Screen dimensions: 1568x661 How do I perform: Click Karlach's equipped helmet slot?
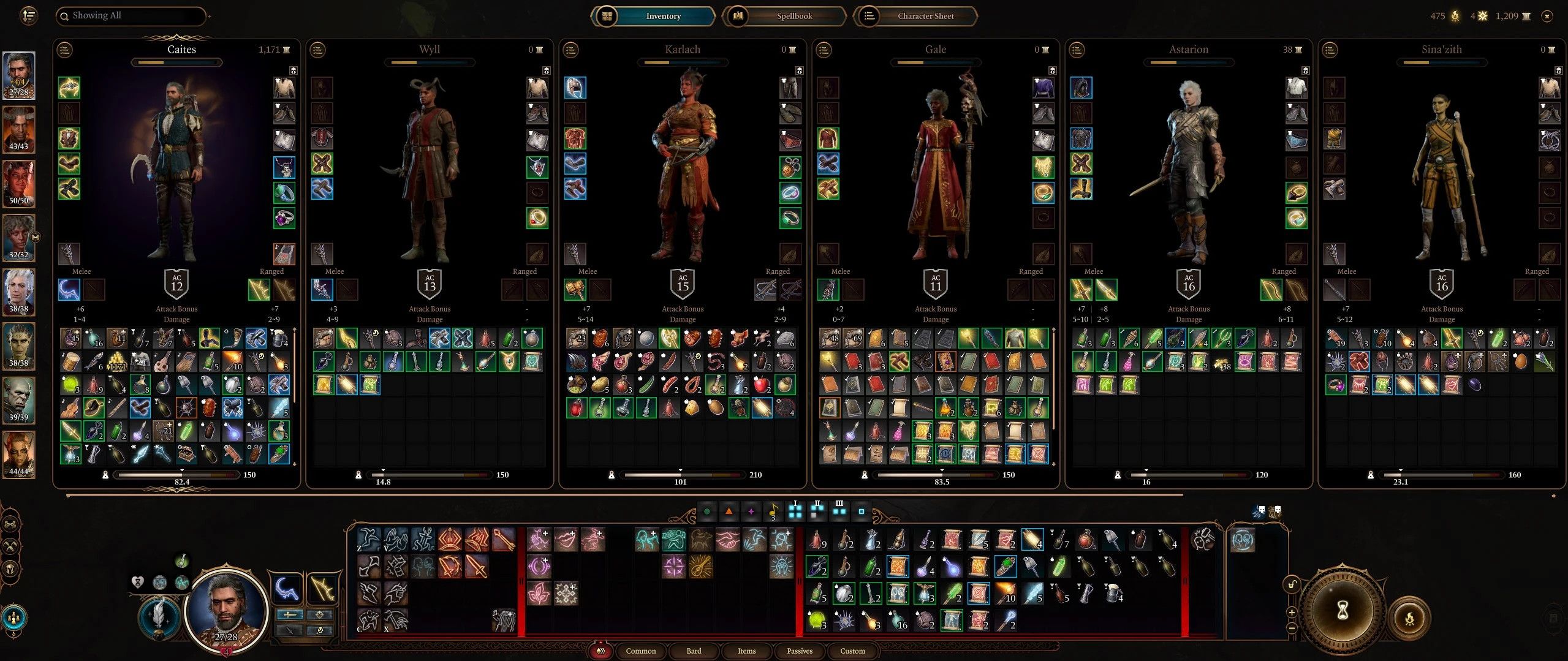click(x=575, y=88)
